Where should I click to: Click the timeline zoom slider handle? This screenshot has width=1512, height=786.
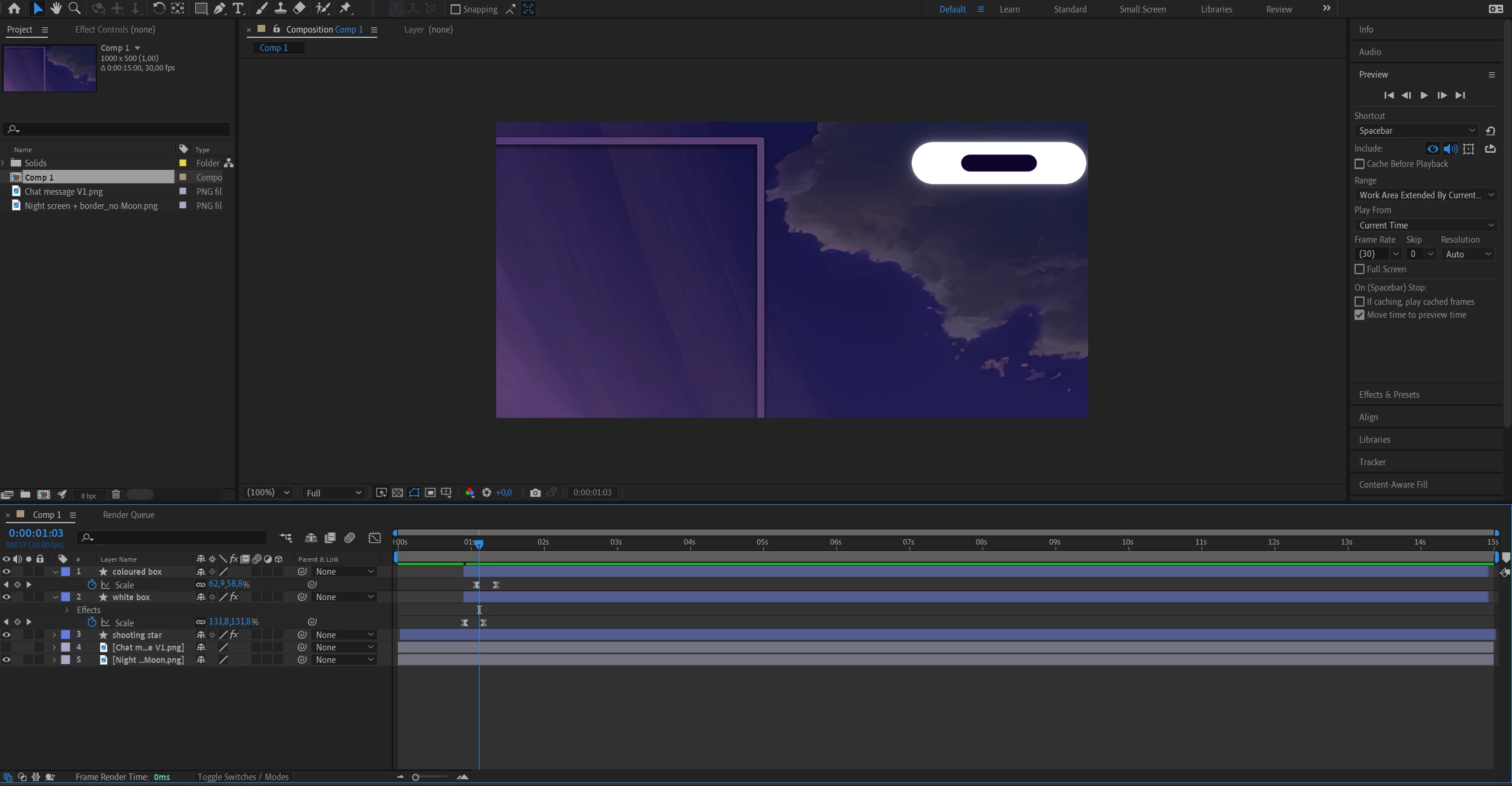click(416, 777)
